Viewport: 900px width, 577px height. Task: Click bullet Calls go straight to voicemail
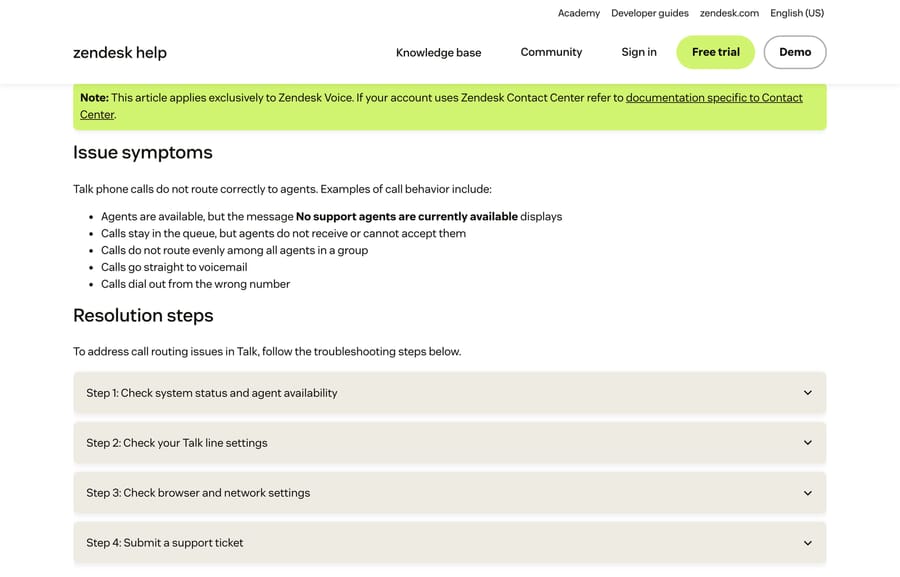[174, 267]
